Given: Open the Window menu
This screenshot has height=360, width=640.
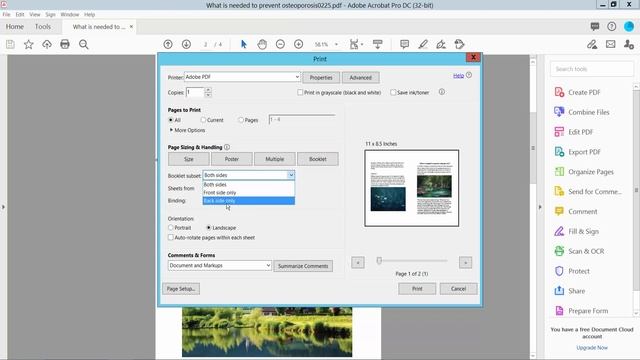Looking at the screenshot, I should pyautogui.click(x=70, y=14).
